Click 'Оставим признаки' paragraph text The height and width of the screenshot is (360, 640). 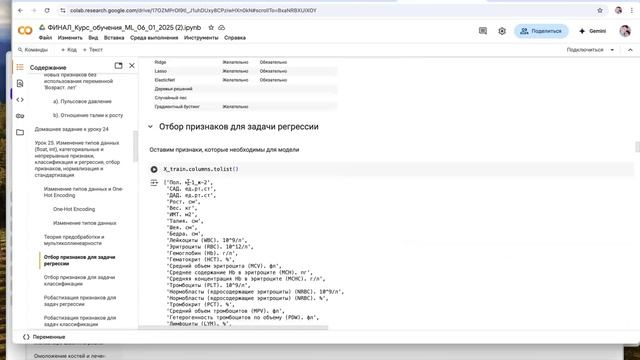pyautogui.click(x=224, y=149)
